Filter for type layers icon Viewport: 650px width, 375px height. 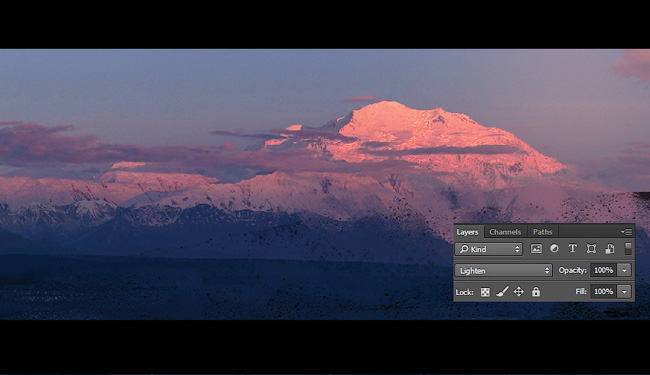(572, 249)
